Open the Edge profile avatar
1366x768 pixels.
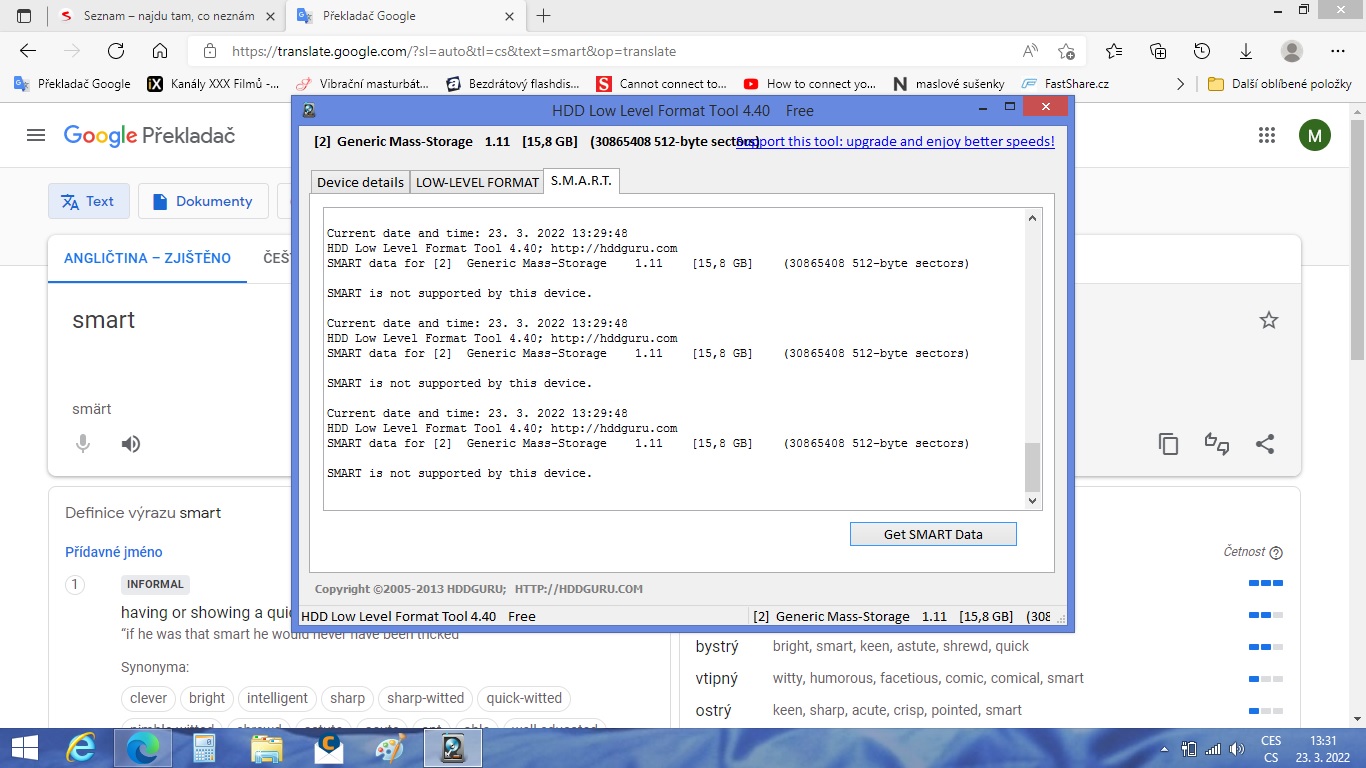click(x=1292, y=51)
